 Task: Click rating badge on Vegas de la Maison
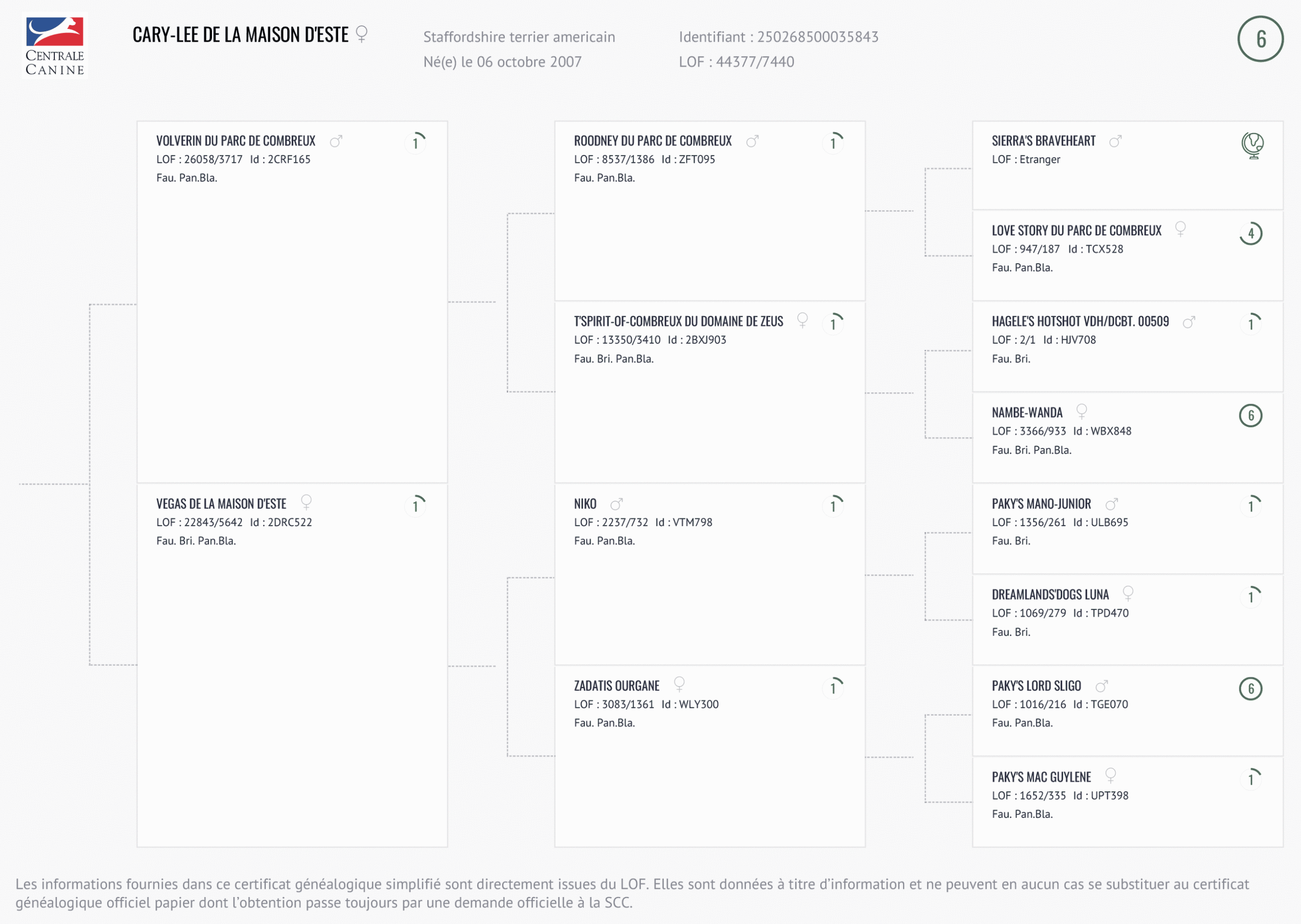[416, 505]
